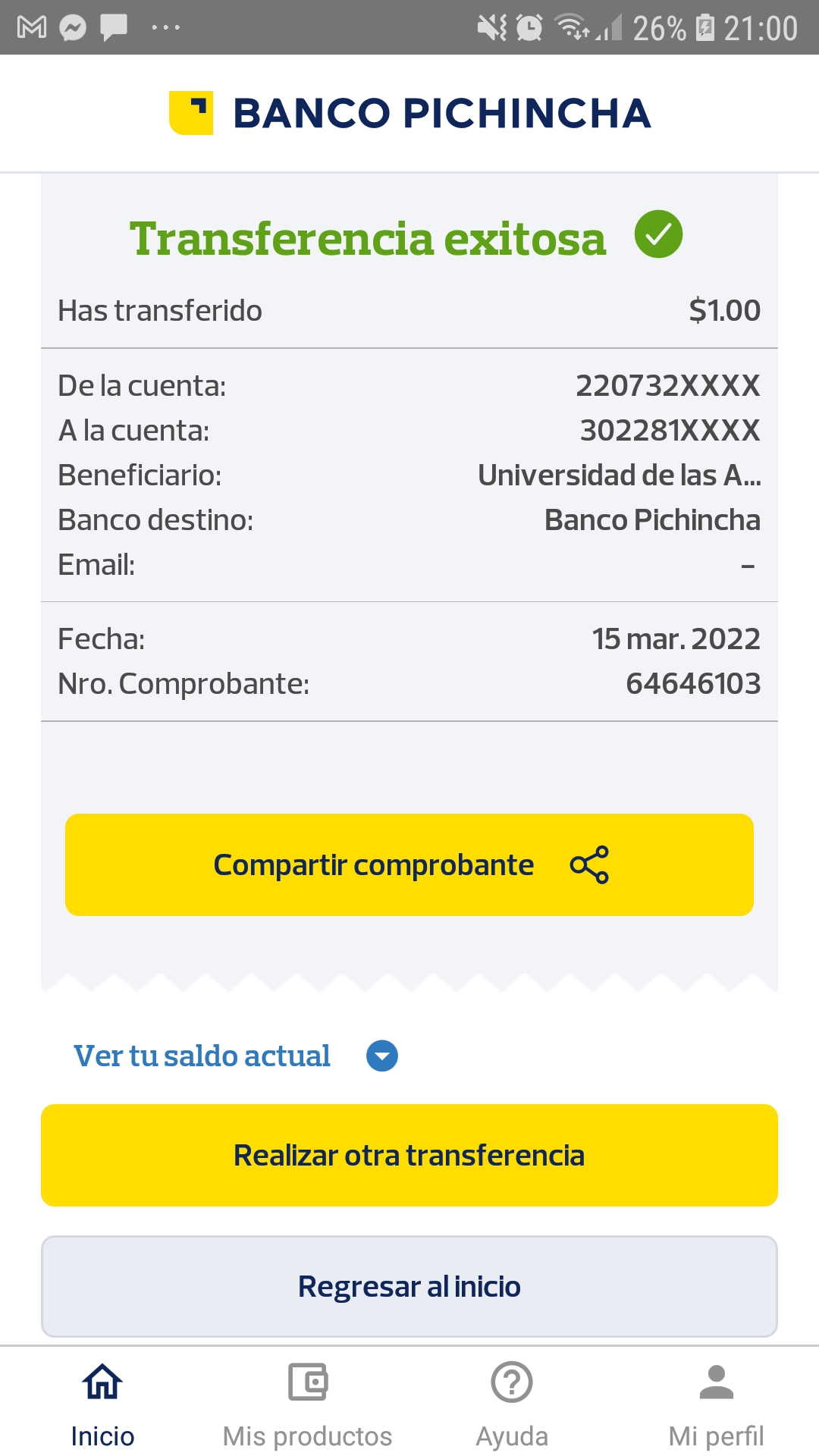
Task: Tap the Banco Pichincha yellow logo
Action: [x=191, y=113]
